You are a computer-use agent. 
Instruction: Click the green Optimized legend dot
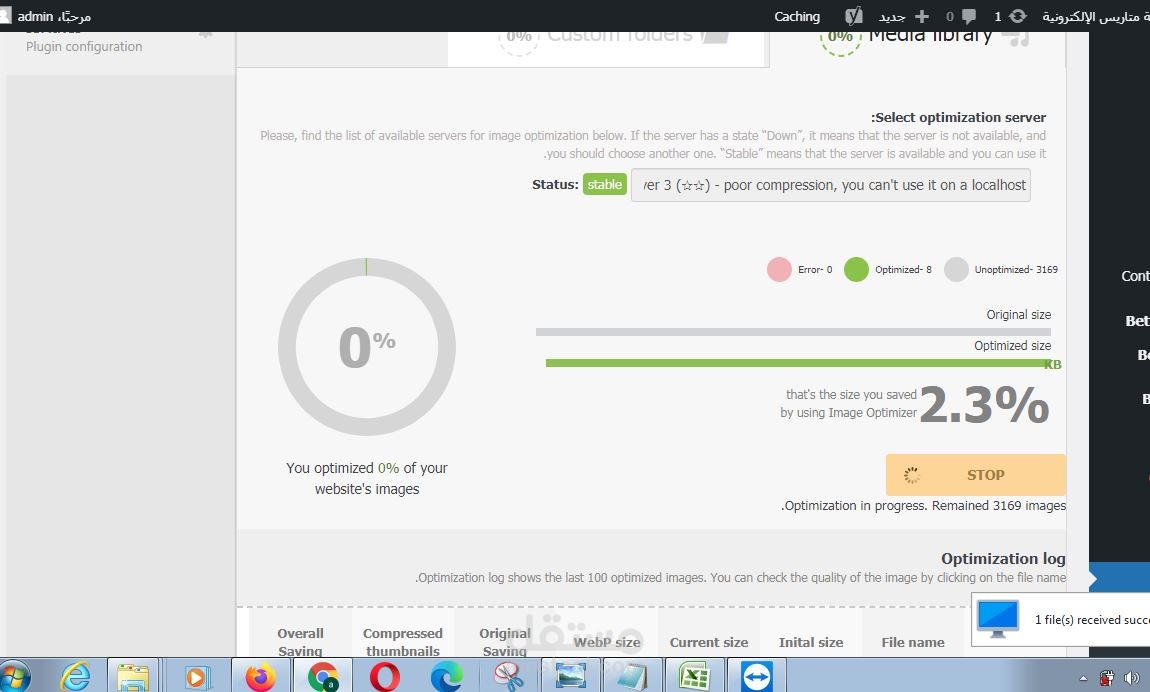coord(856,270)
